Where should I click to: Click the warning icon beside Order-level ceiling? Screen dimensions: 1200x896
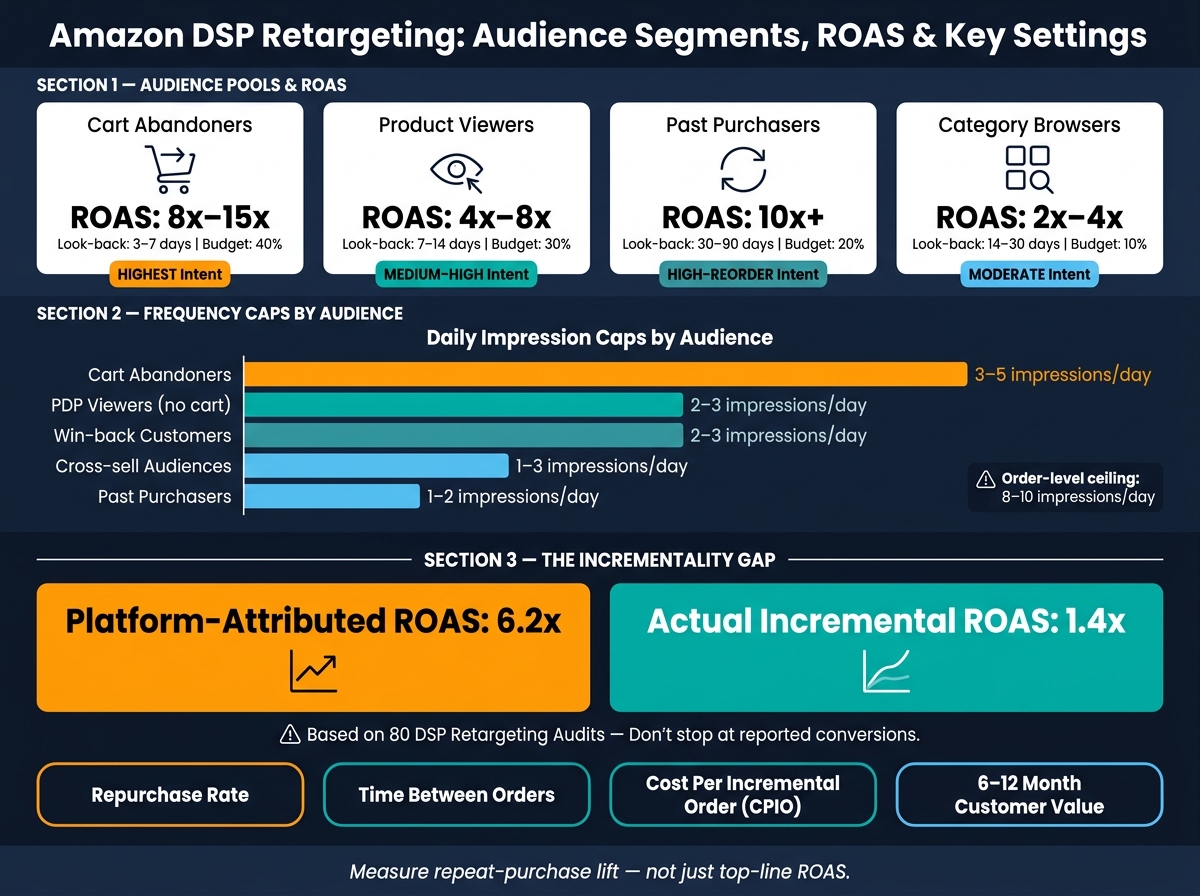(986, 479)
